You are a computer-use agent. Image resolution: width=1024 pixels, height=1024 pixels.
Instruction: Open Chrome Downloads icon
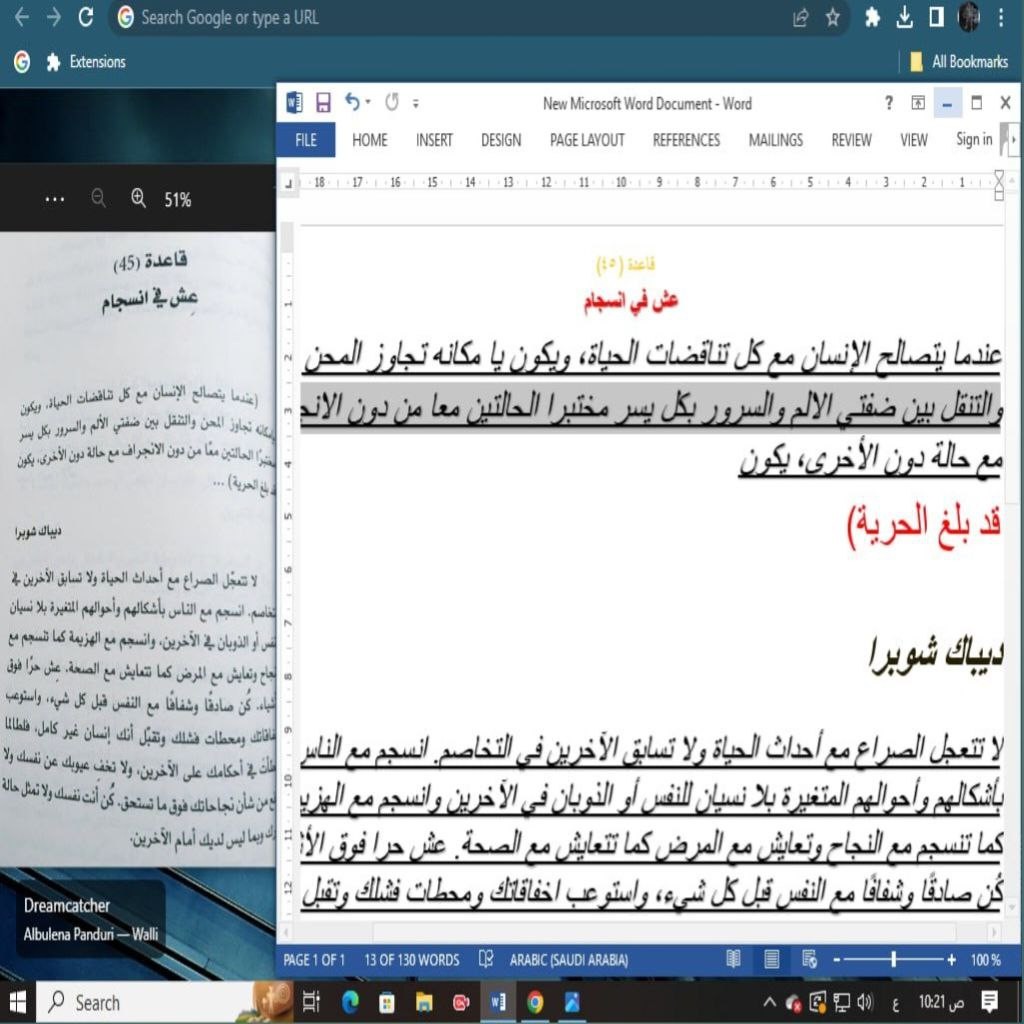(904, 18)
